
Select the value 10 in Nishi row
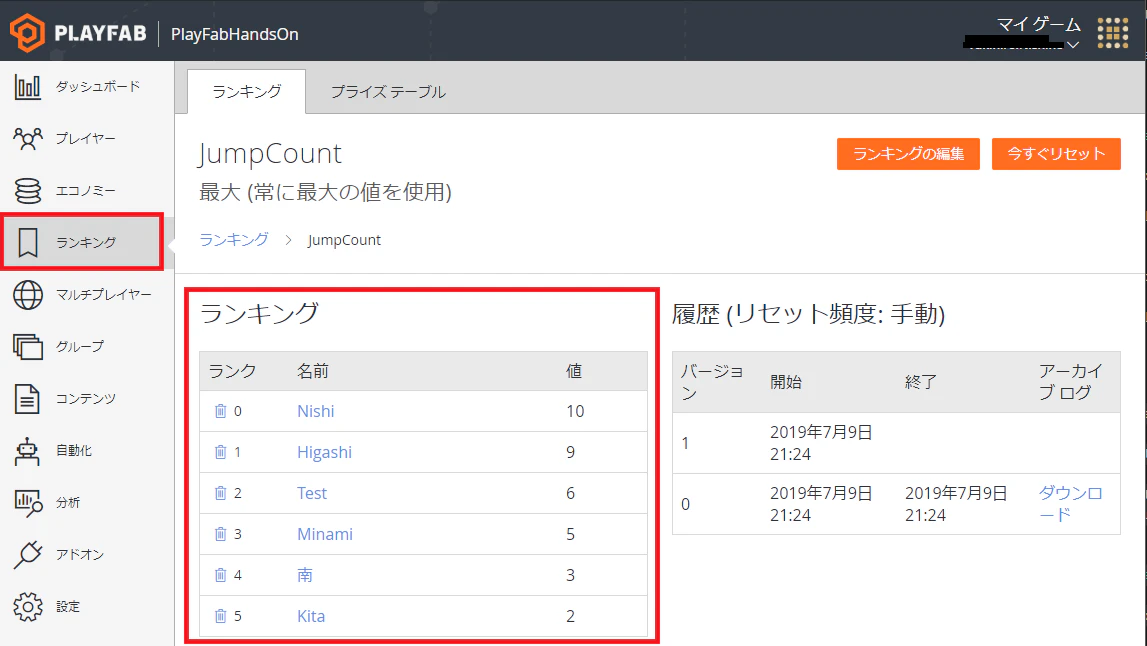(575, 411)
